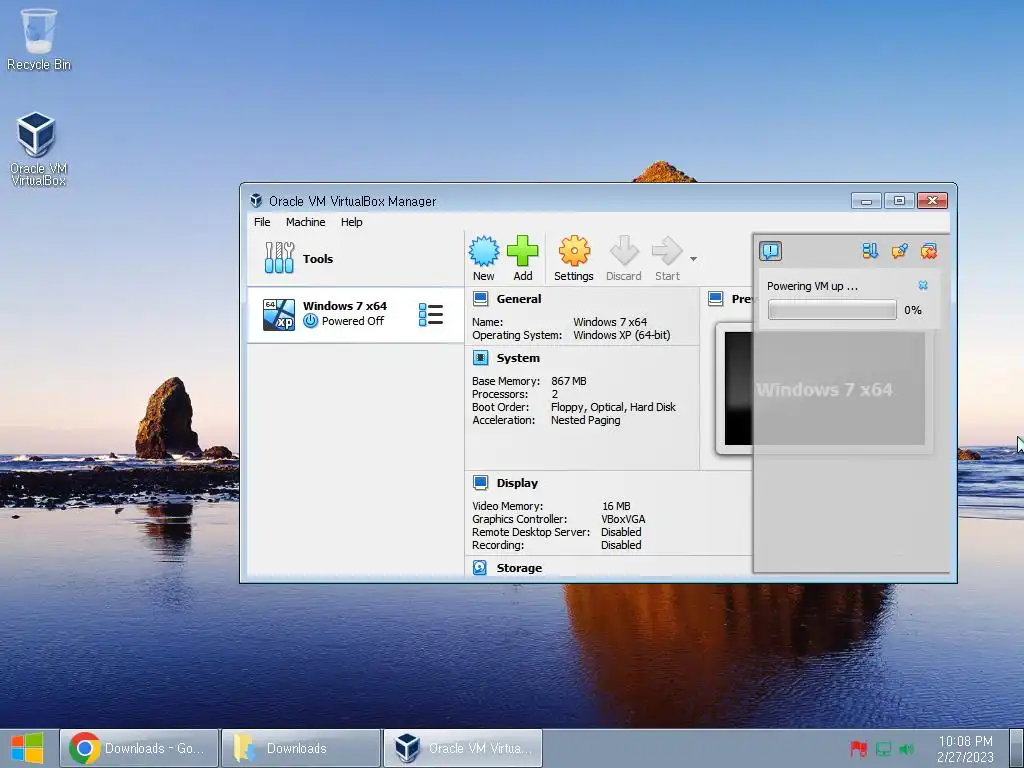
Task: Click the Windows 7 x64 preview thumbnail
Action: (x=824, y=388)
